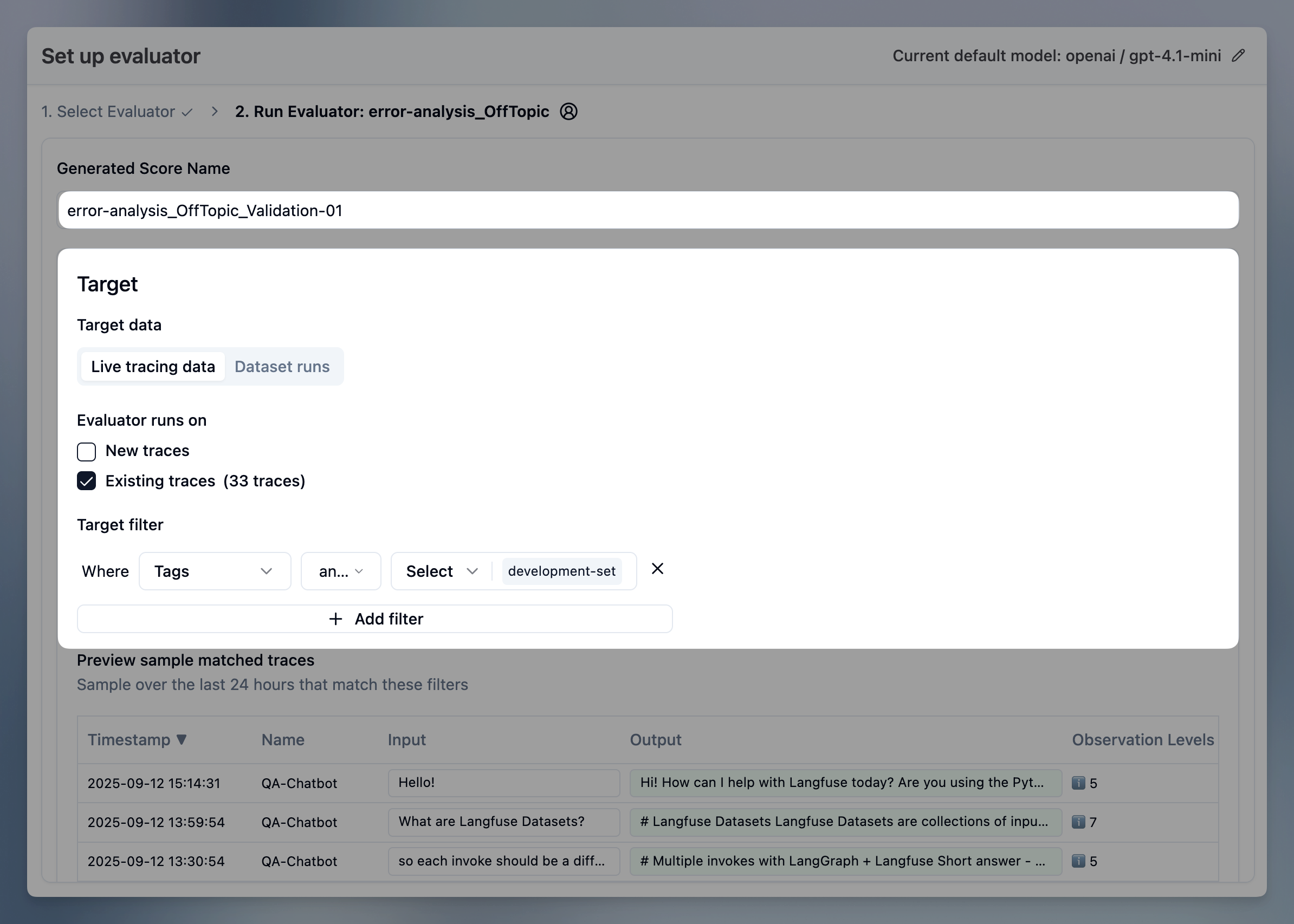1294x924 pixels.
Task: Click the info icon showing 7 observations
Action: click(1078, 822)
